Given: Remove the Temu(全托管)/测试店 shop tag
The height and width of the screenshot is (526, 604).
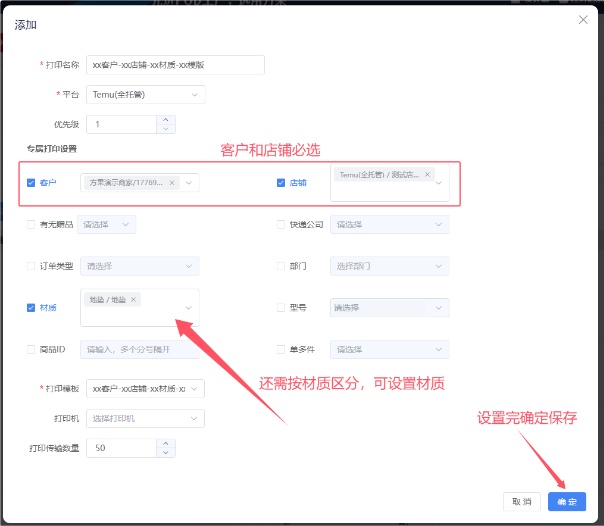Looking at the screenshot, I should (x=427, y=174).
